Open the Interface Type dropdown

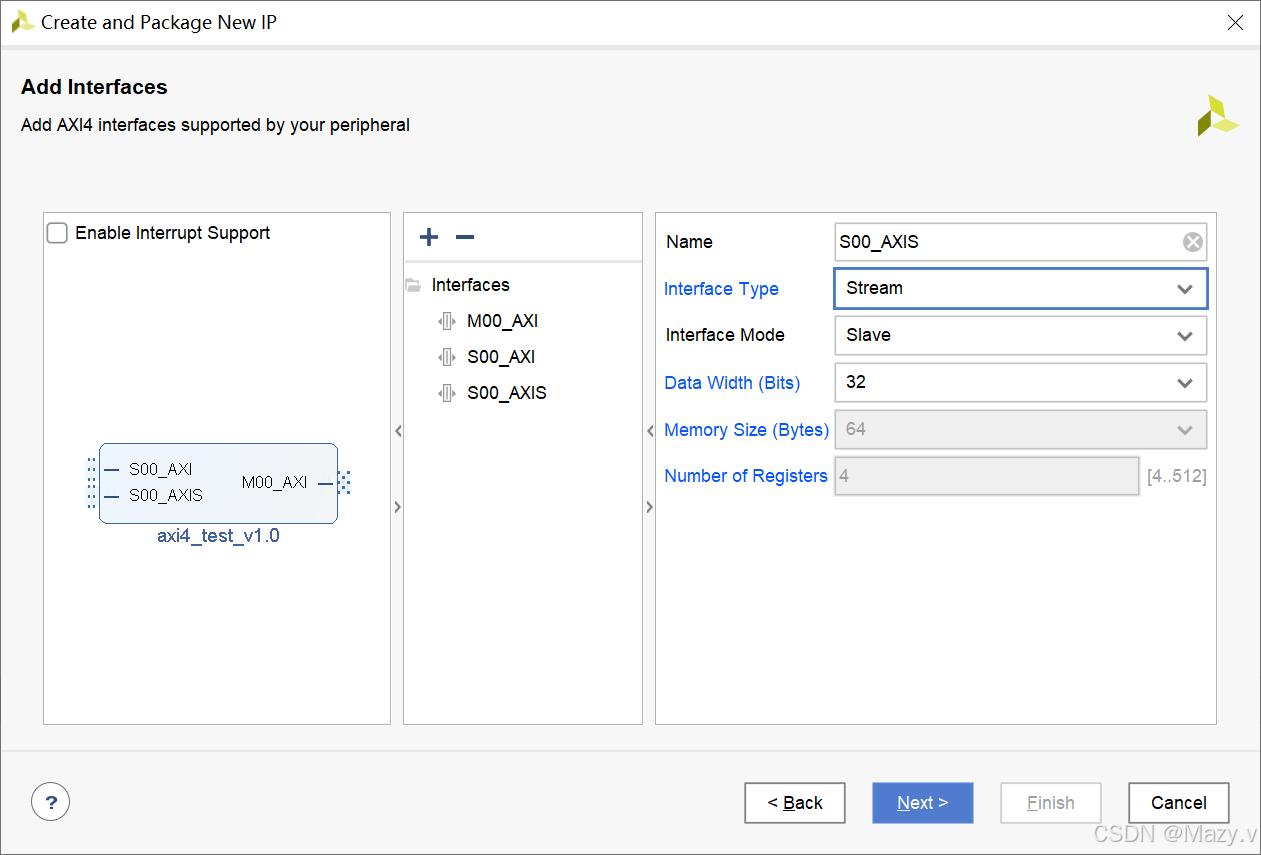(1020, 288)
